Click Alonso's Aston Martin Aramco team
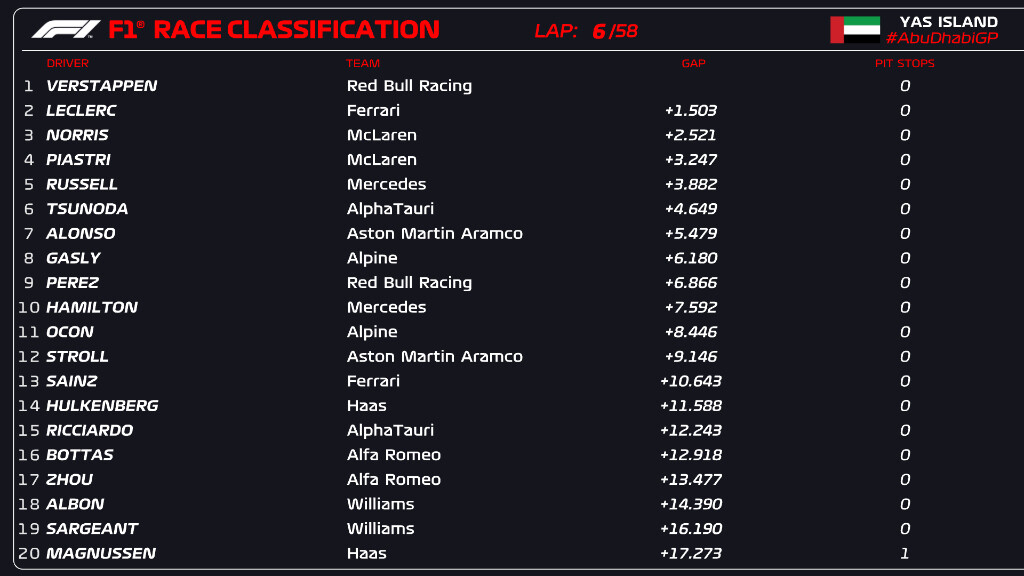Image resolution: width=1024 pixels, height=576 pixels. (x=434, y=233)
